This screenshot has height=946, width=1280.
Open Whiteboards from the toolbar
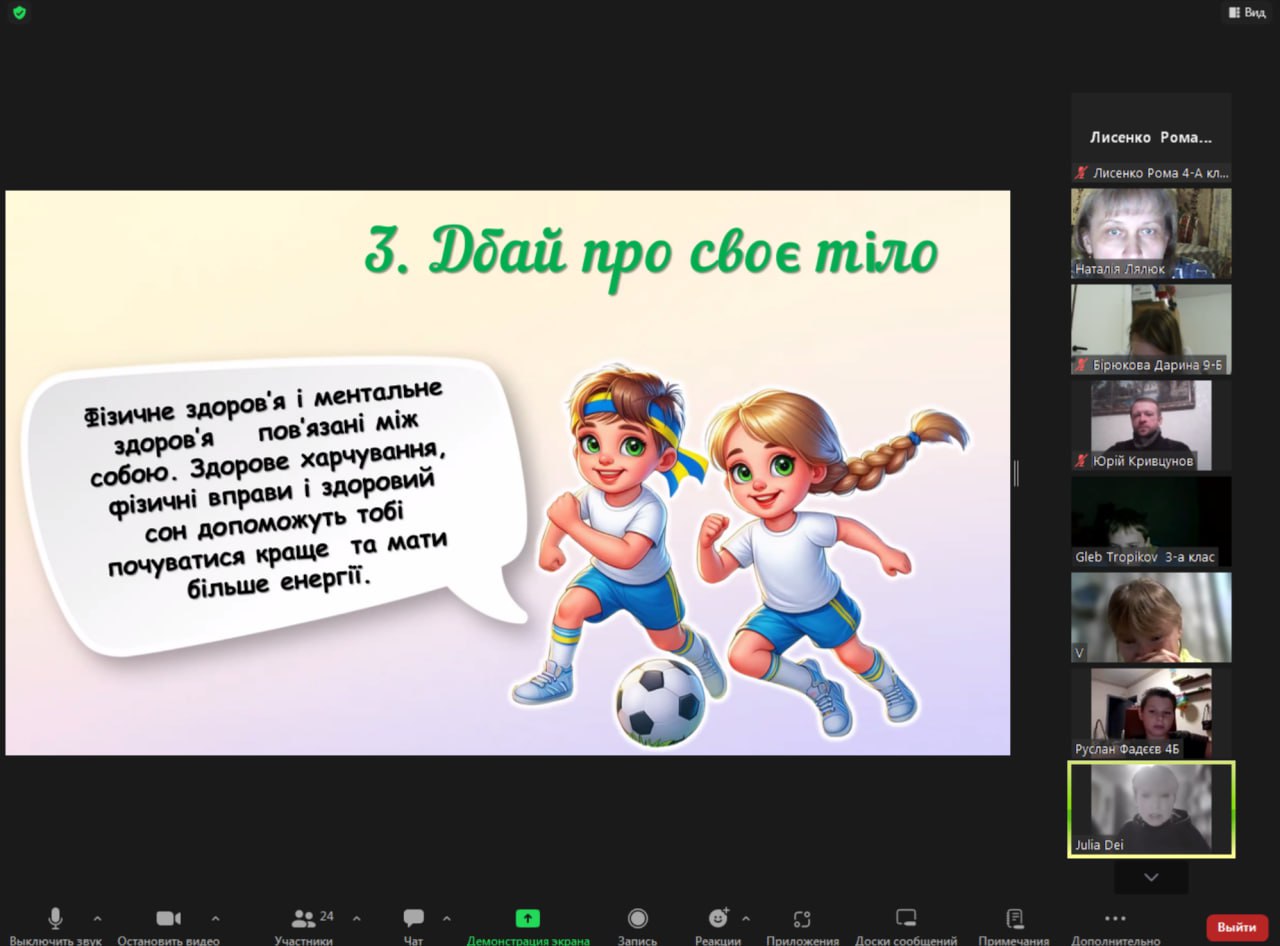click(x=906, y=919)
